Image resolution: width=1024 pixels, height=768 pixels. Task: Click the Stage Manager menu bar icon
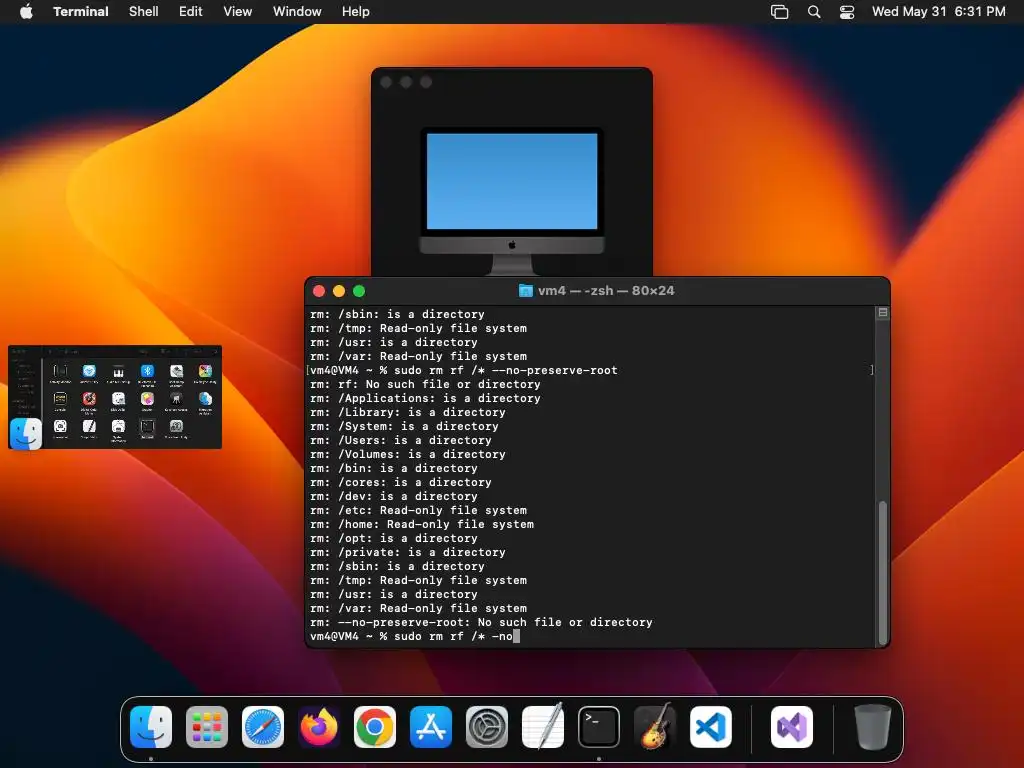pyautogui.click(x=780, y=12)
